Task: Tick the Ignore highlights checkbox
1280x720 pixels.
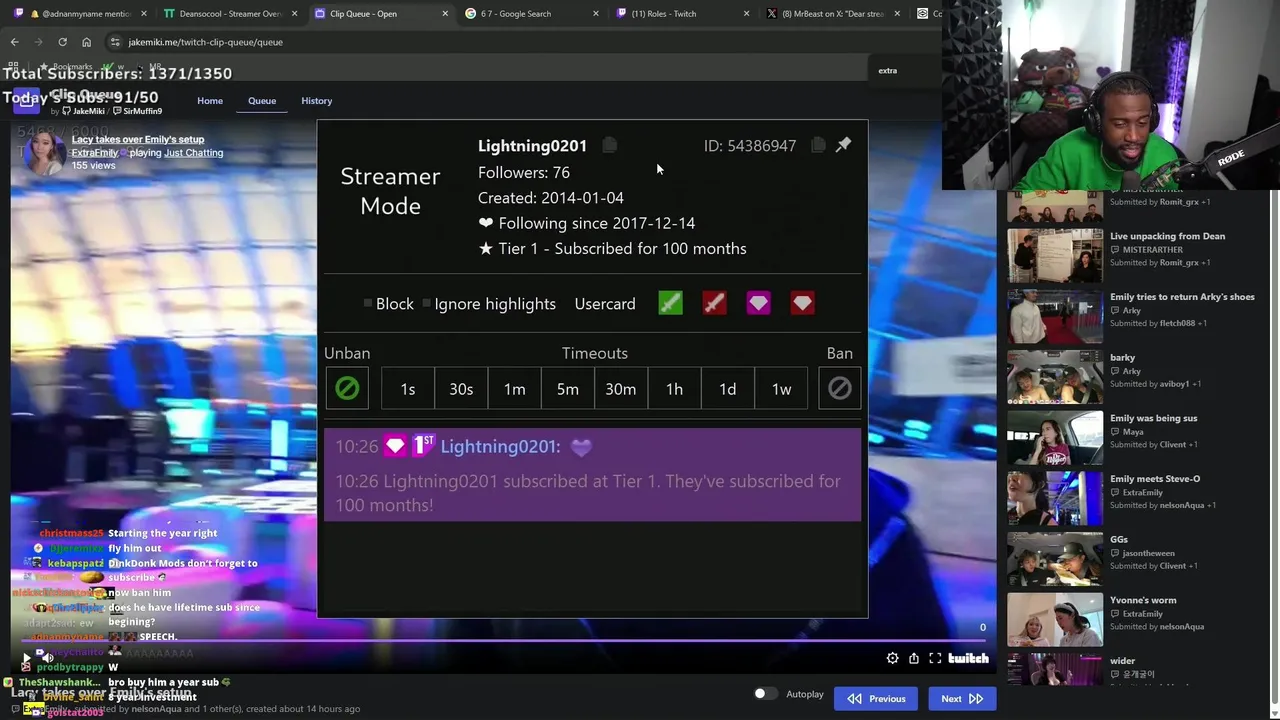Action: 427,303
